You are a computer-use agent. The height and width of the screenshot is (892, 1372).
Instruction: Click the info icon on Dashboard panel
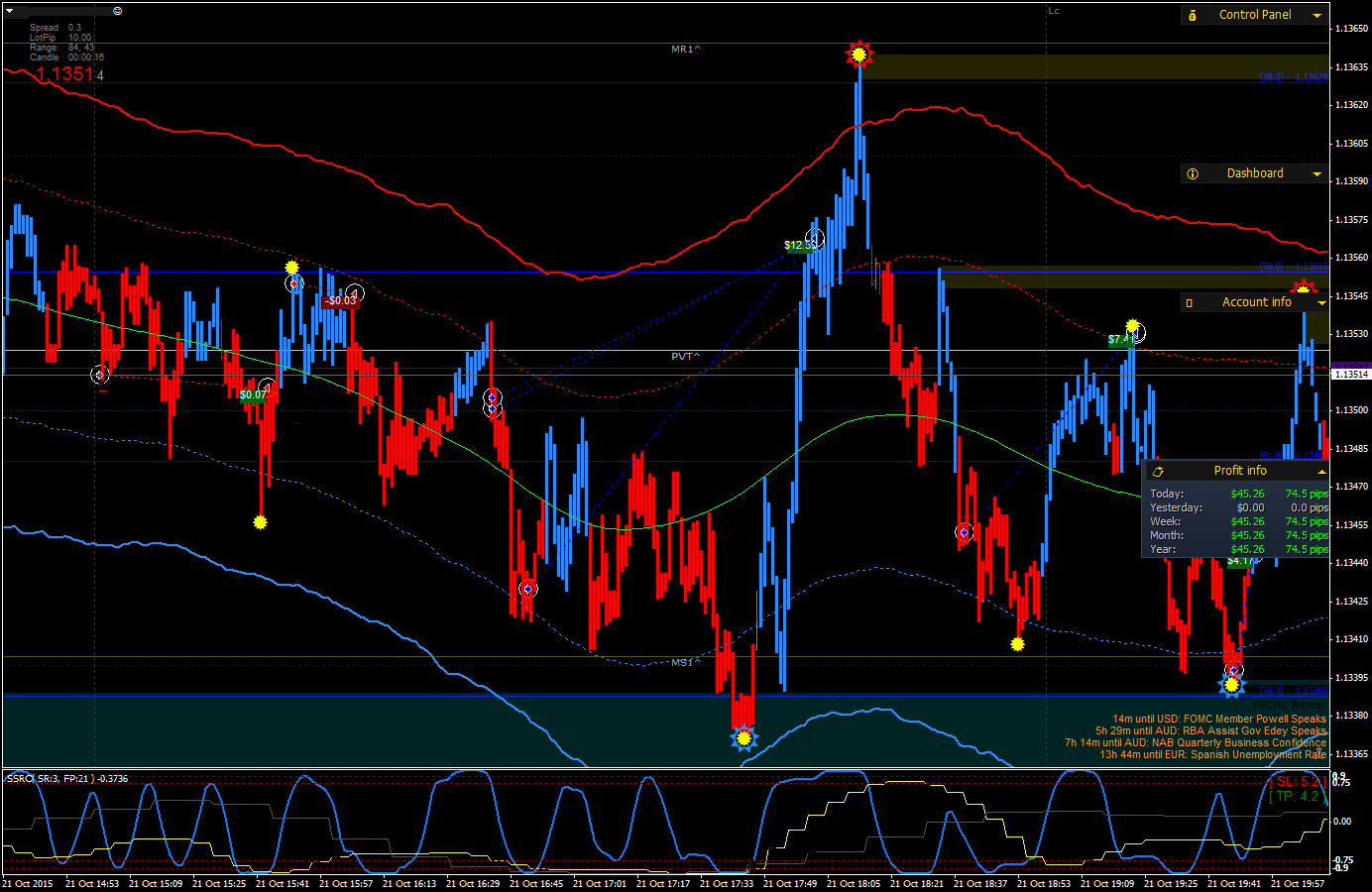1193,173
